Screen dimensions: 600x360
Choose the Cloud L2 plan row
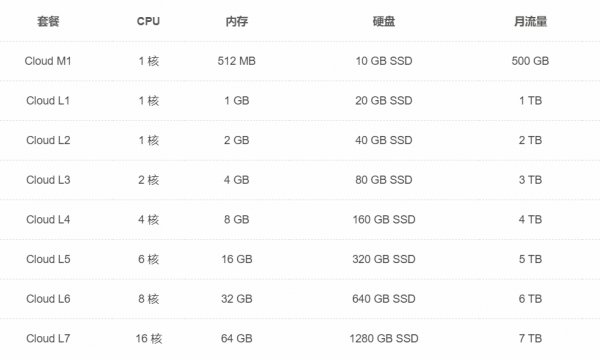[300, 140]
